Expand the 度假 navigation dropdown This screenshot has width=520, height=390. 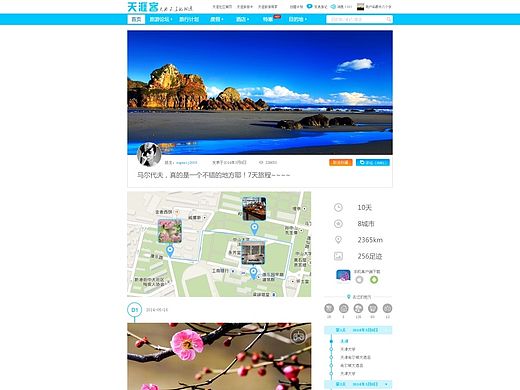(x=216, y=19)
